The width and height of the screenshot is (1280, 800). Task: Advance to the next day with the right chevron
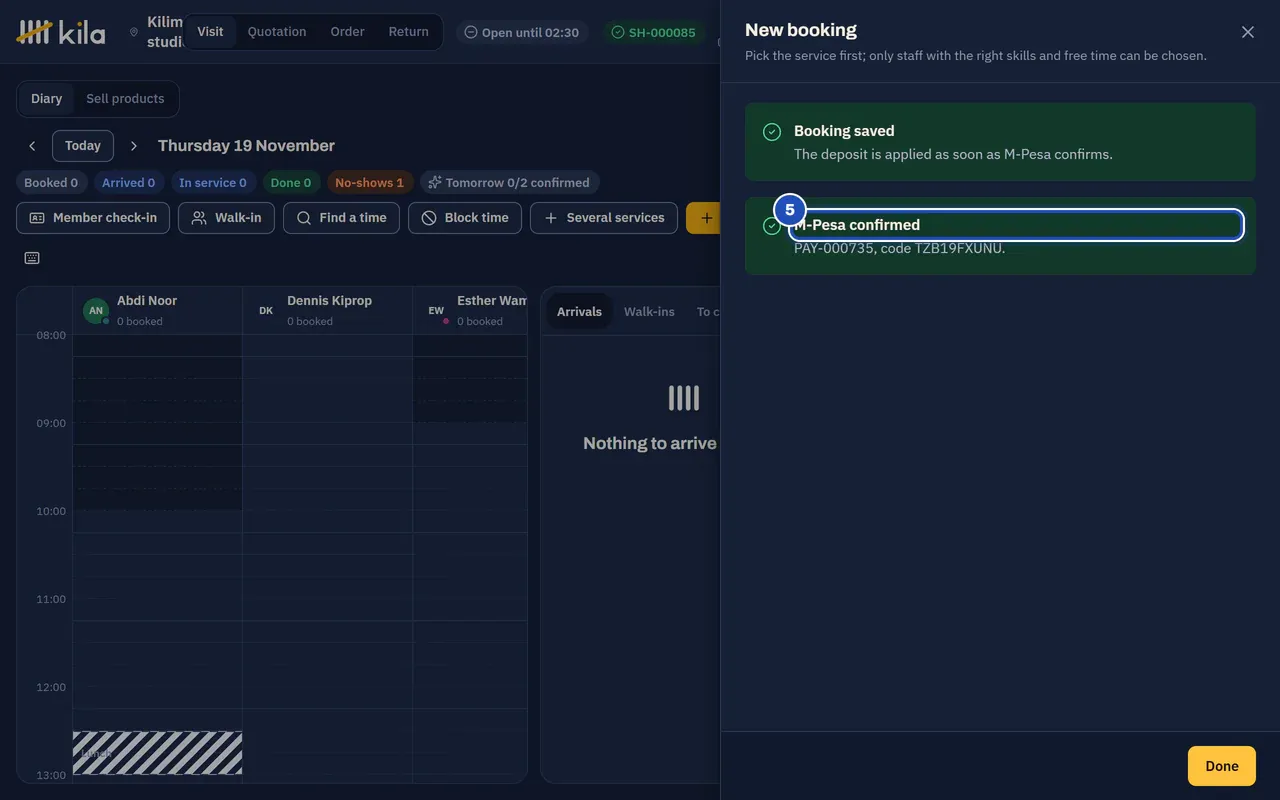pos(134,146)
